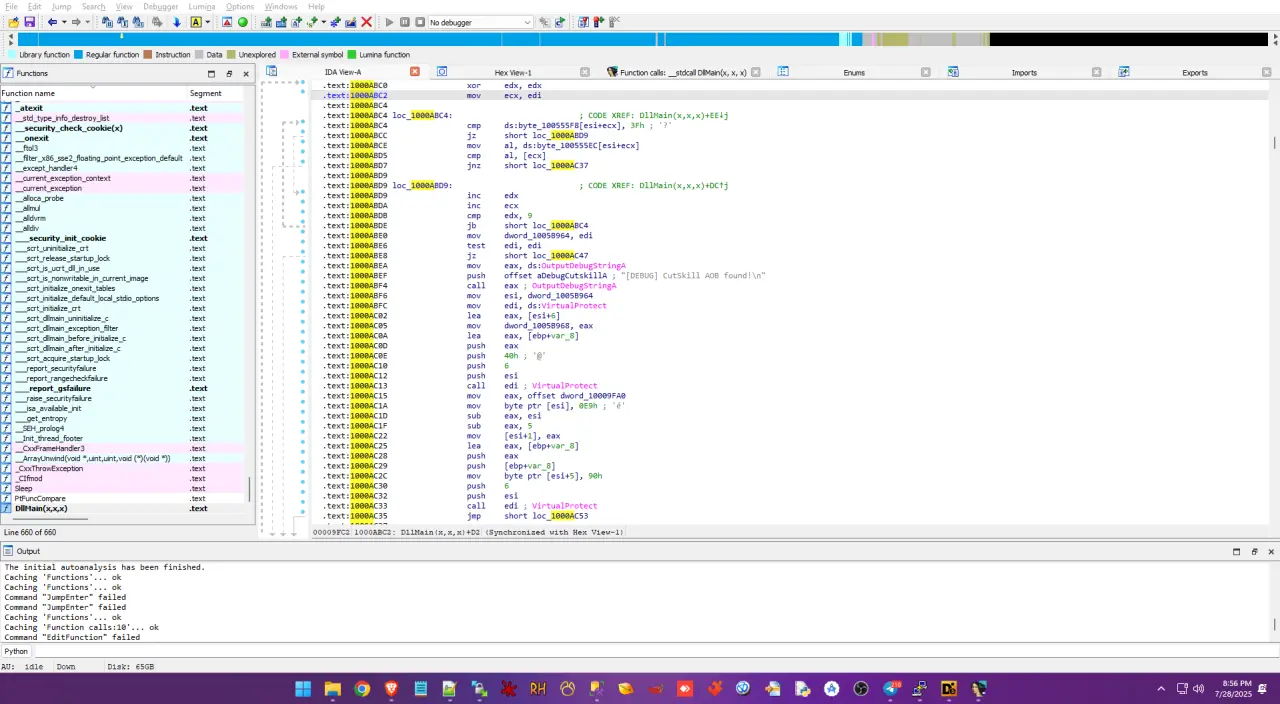The width and height of the screenshot is (1280, 704).
Task: Click the Imports tab icon
Action: pos(954,72)
